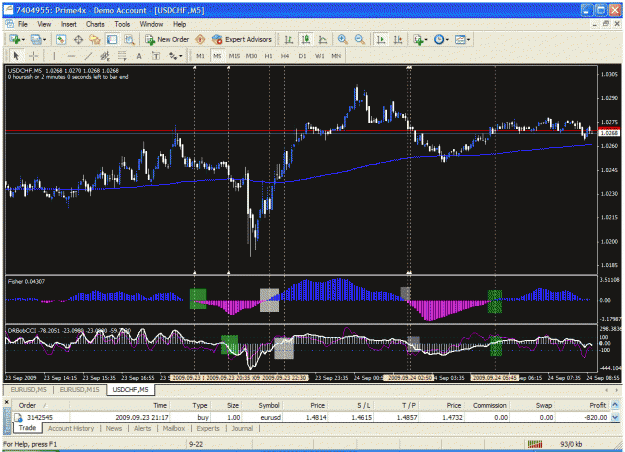Sort trades by Symbol column header

pos(269,405)
